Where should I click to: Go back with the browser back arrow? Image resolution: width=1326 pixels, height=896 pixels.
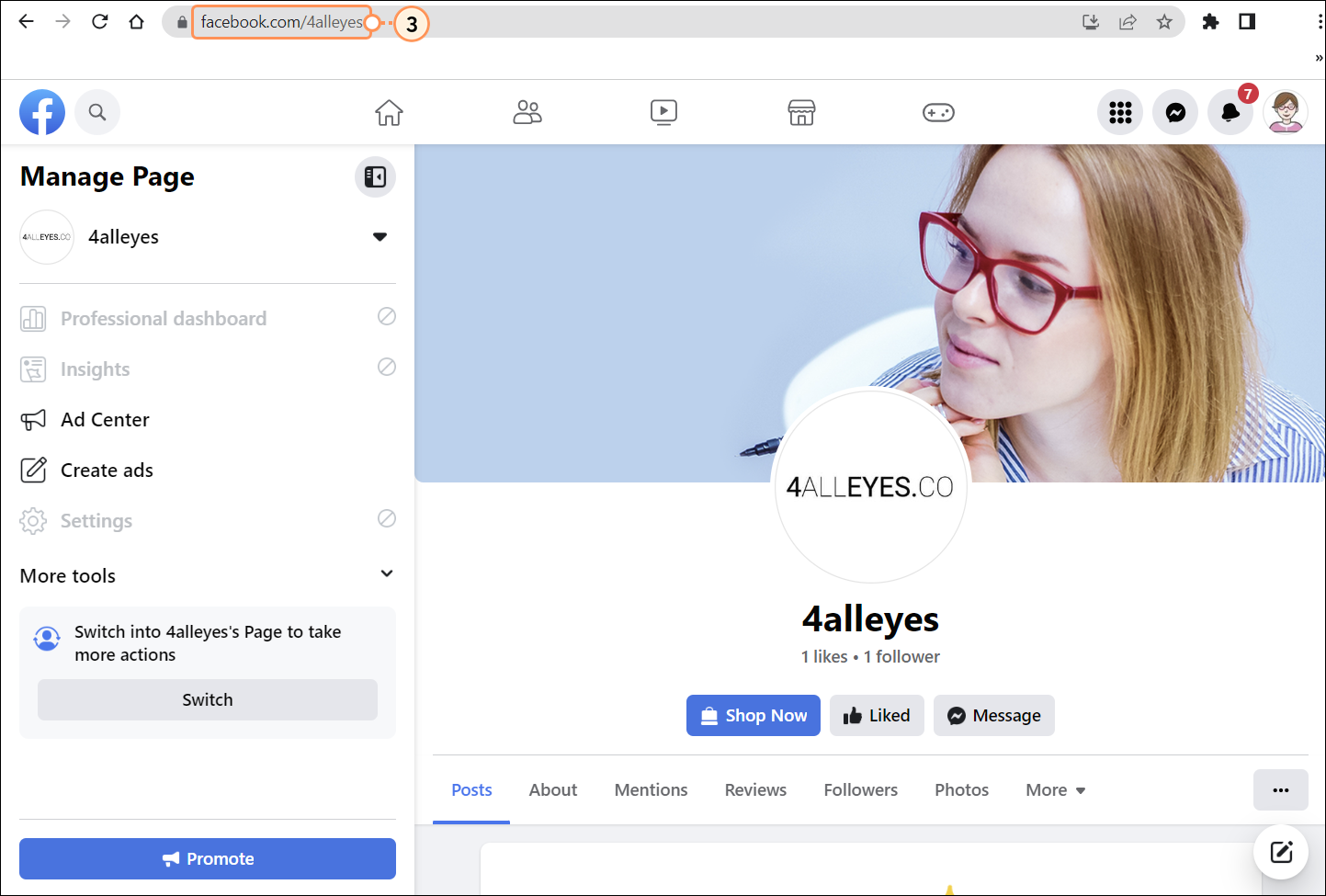click(x=26, y=21)
